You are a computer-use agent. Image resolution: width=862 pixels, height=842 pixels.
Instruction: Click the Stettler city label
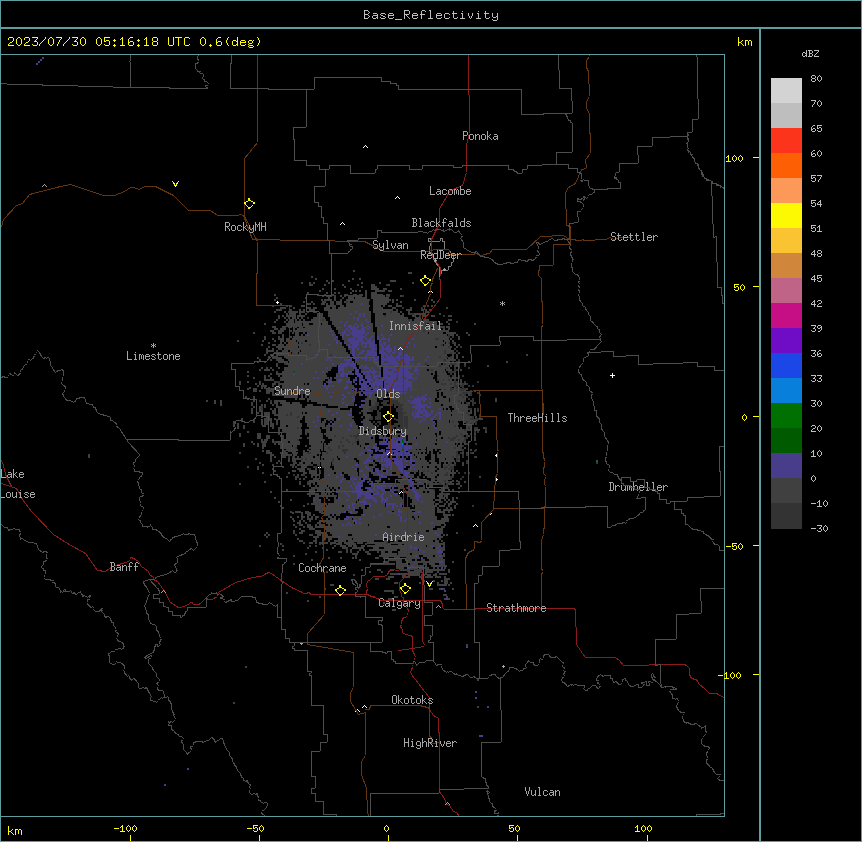[x=634, y=237]
